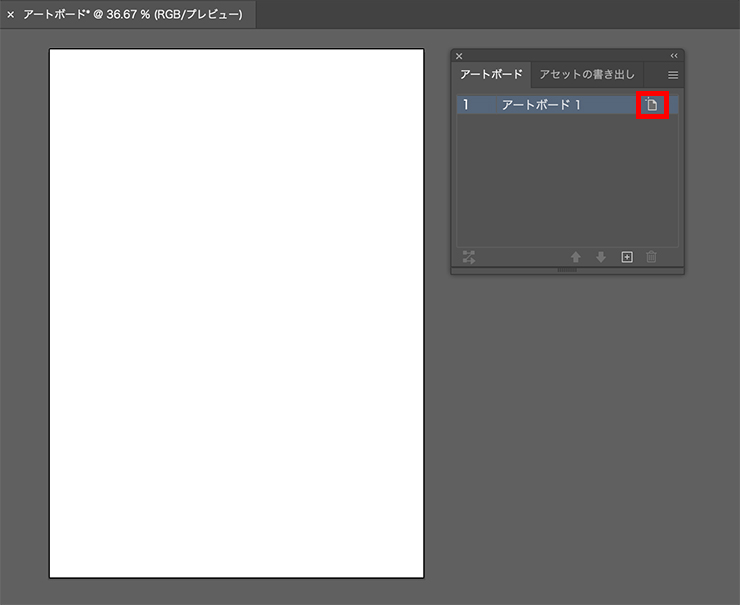Click the move down arrow icon
This screenshot has height=605, width=740.
(x=601, y=257)
